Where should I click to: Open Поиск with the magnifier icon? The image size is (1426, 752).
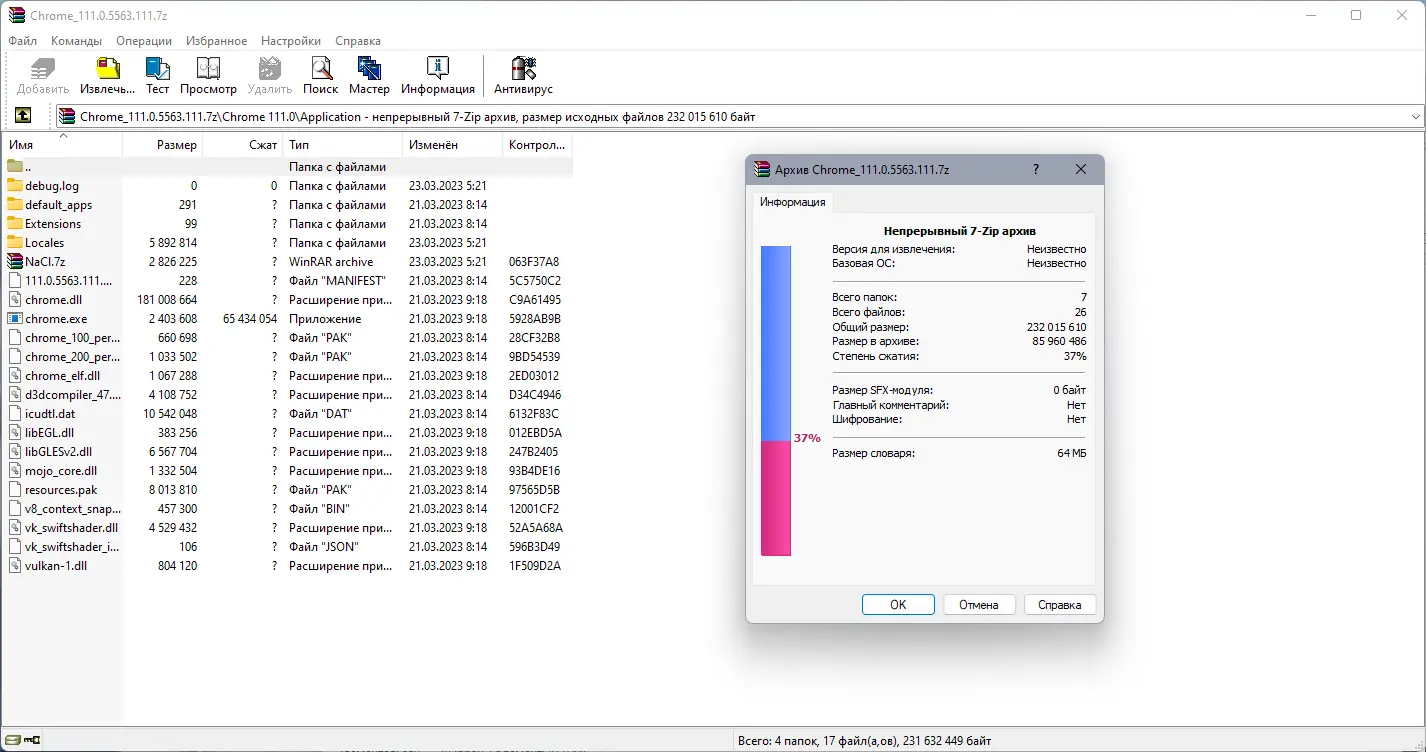click(x=320, y=70)
